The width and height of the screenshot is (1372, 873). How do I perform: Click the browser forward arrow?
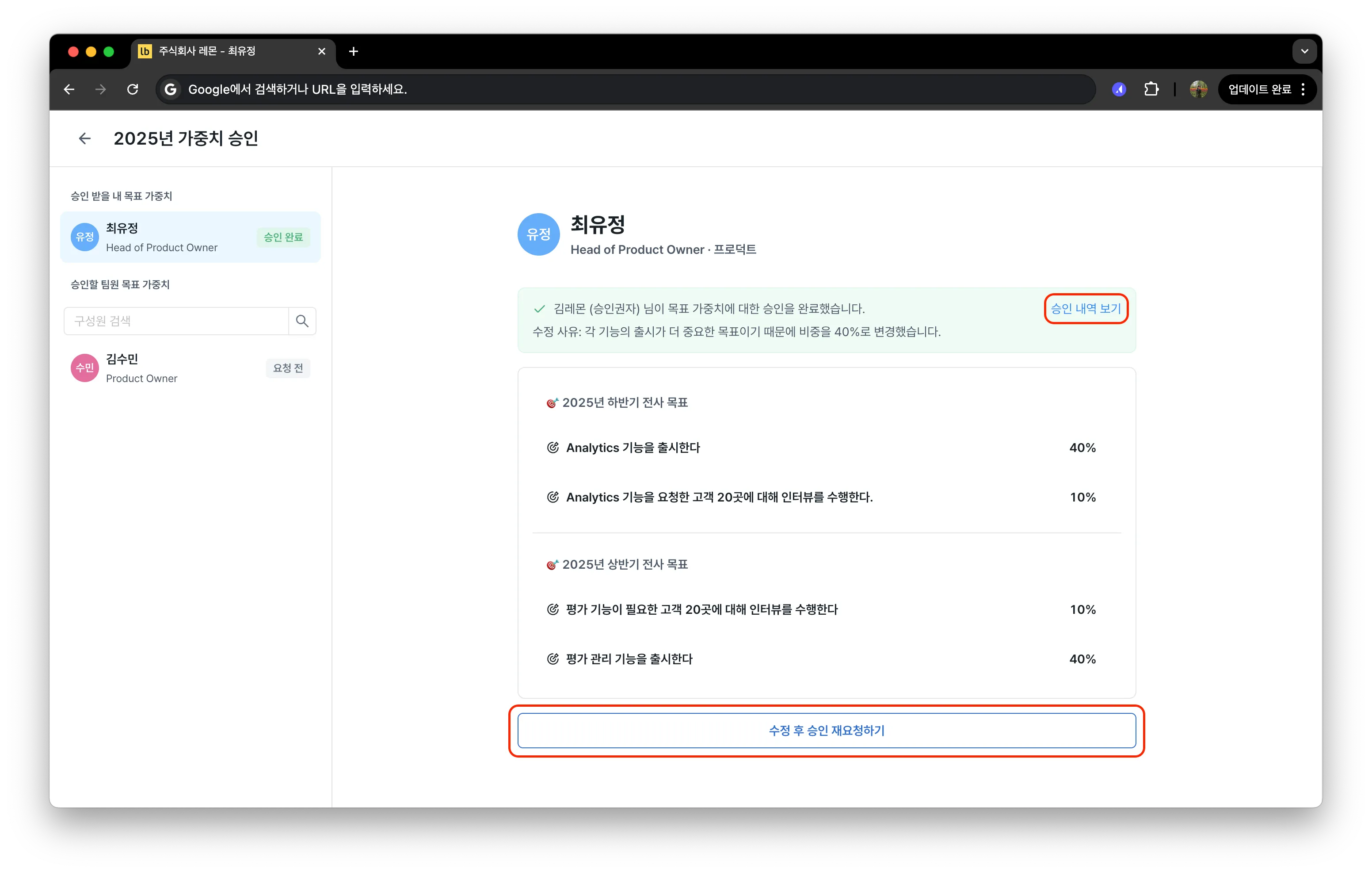[x=101, y=89]
